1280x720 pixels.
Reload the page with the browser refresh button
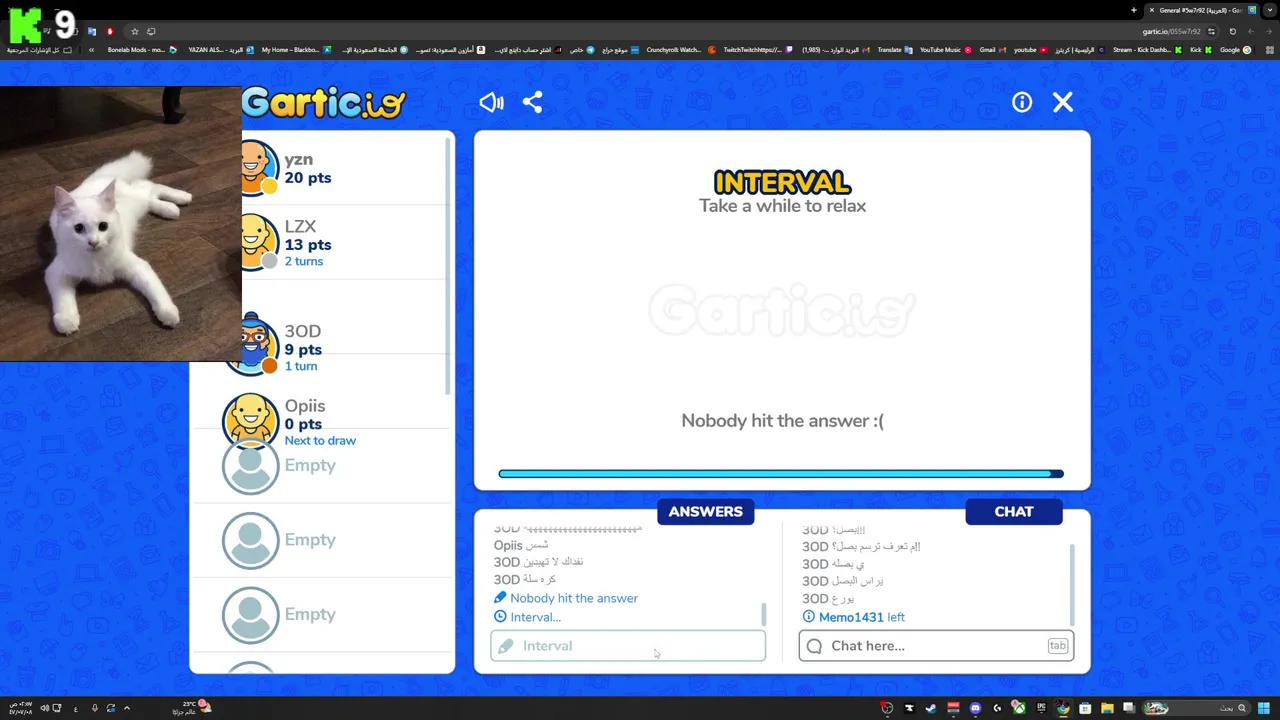tap(1232, 32)
